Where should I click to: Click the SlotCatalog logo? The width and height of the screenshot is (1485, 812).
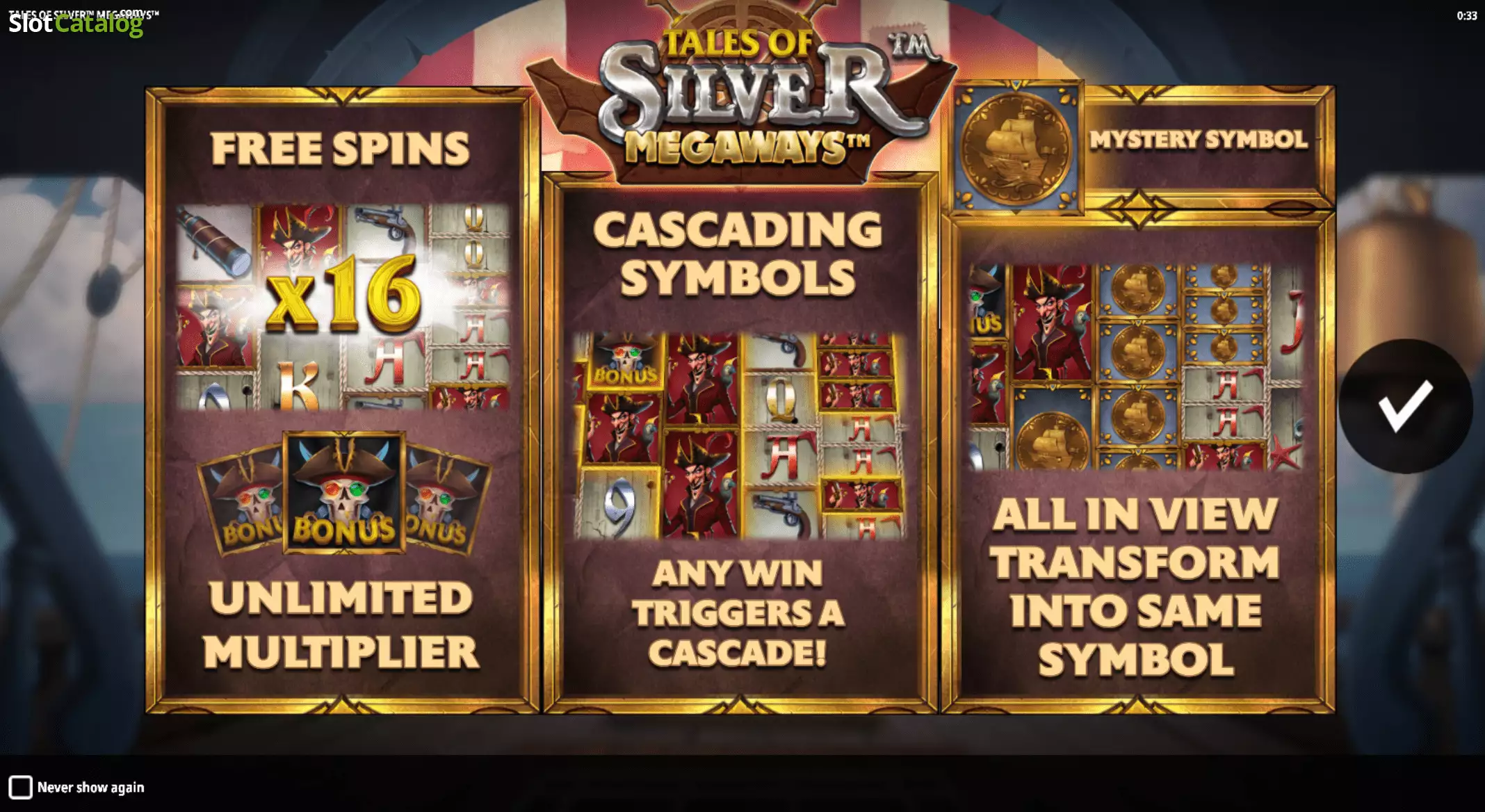[x=76, y=23]
